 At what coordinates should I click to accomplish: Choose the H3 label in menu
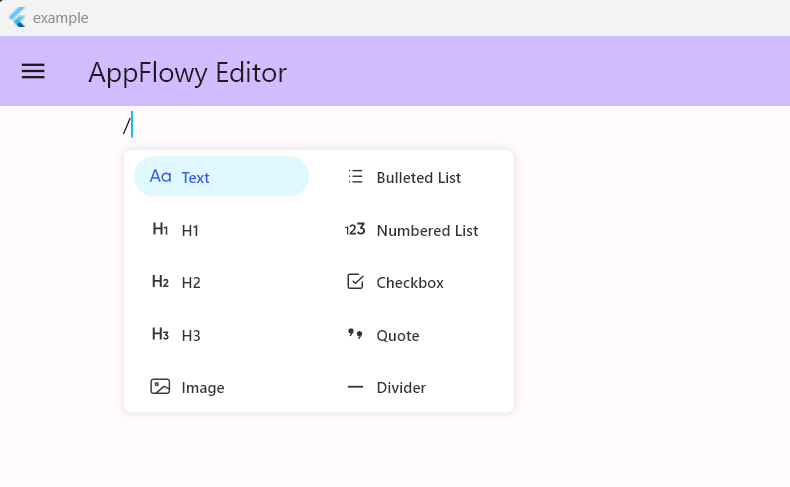point(191,336)
